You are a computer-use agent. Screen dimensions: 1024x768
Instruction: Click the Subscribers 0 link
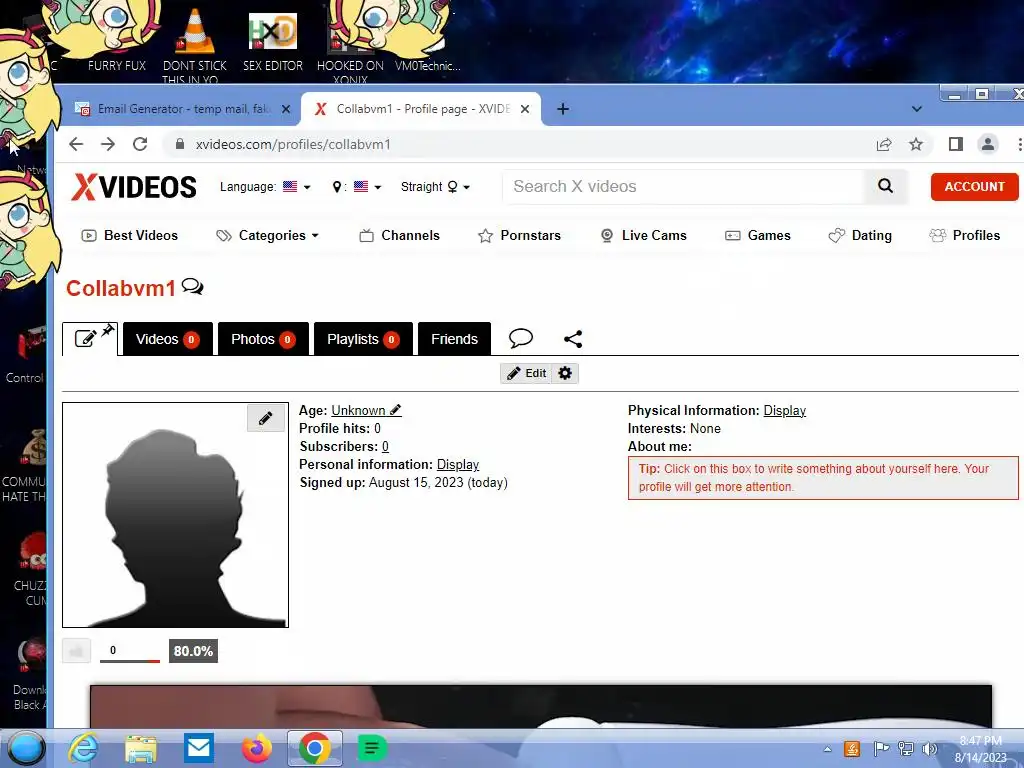pyautogui.click(x=385, y=447)
